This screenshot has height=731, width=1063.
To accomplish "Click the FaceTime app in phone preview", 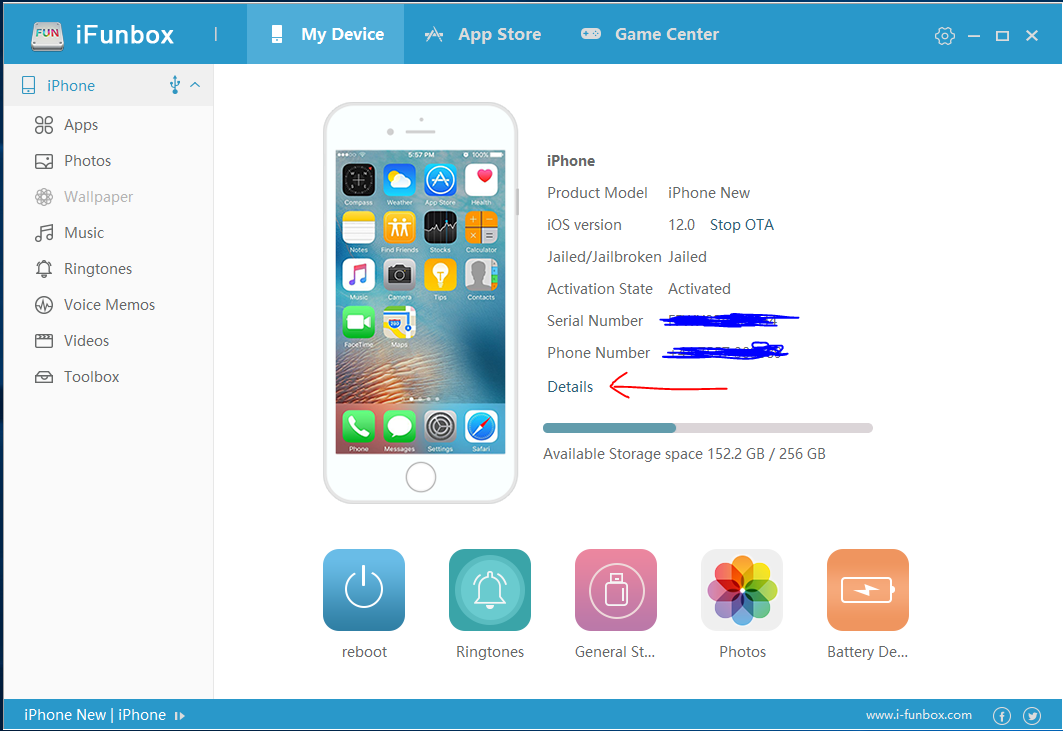I will pyautogui.click(x=359, y=323).
